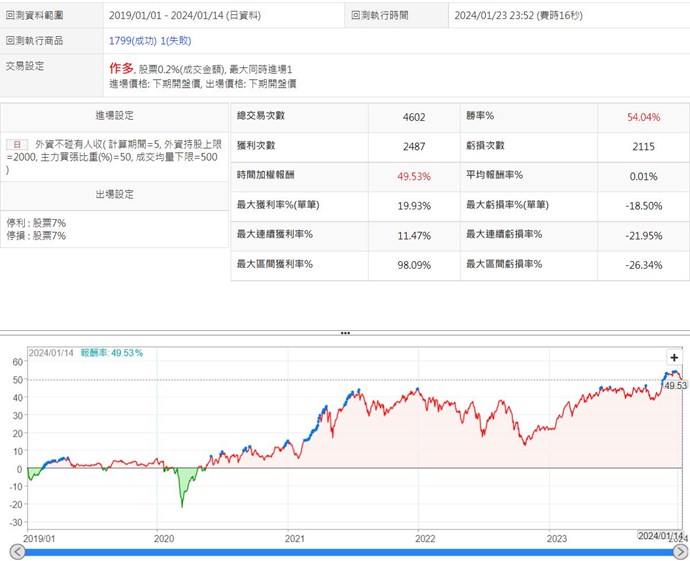This screenshot has height=561, width=690.
Task: Click the 2021 label on chart timeline
Action: (294, 538)
